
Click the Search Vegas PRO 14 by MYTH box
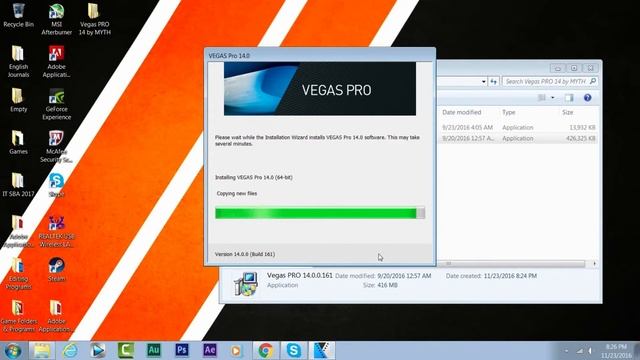pos(550,82)
